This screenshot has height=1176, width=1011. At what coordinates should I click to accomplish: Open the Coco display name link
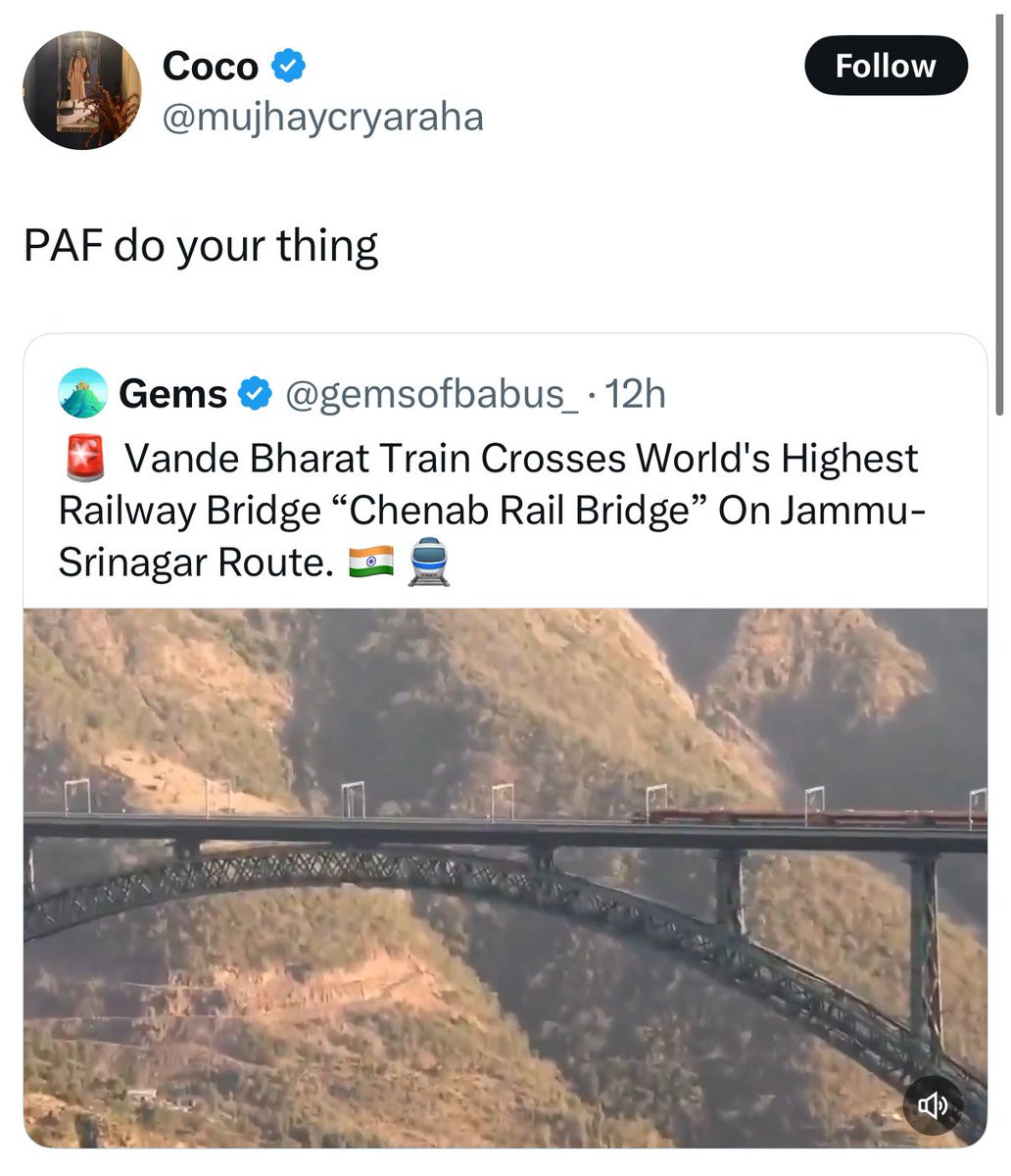(210, 67)
